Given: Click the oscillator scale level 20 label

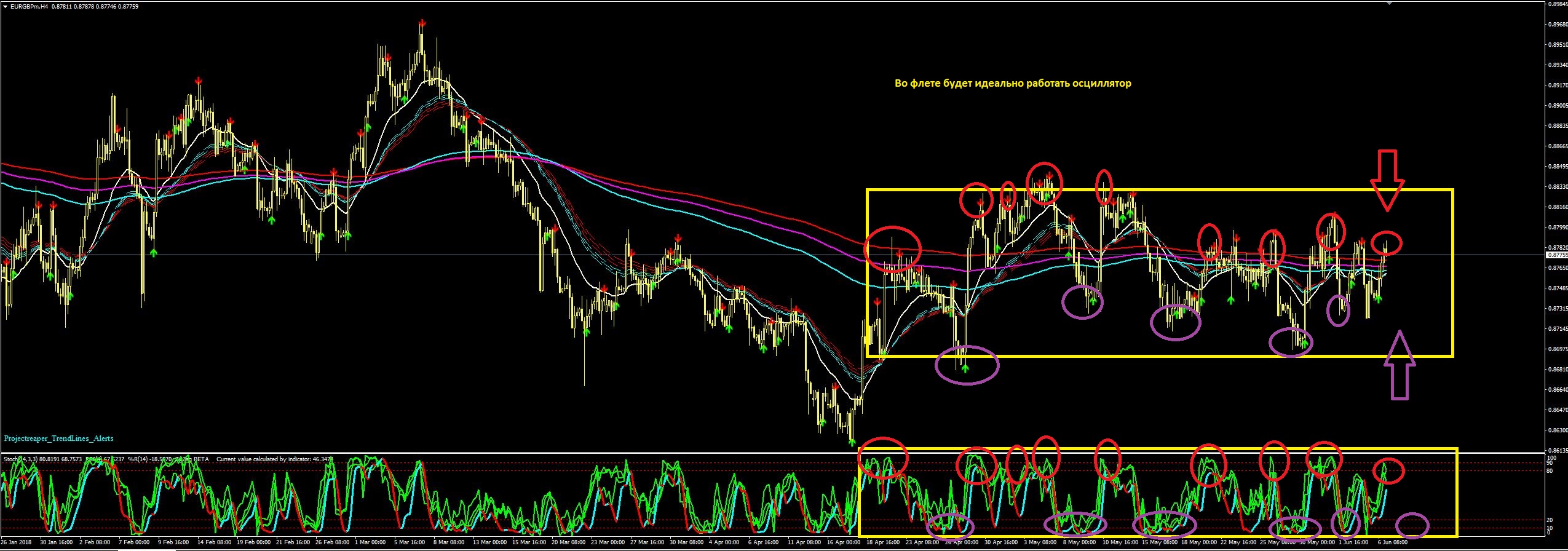Looking at the screenshot, I should tap(1550, 520).
